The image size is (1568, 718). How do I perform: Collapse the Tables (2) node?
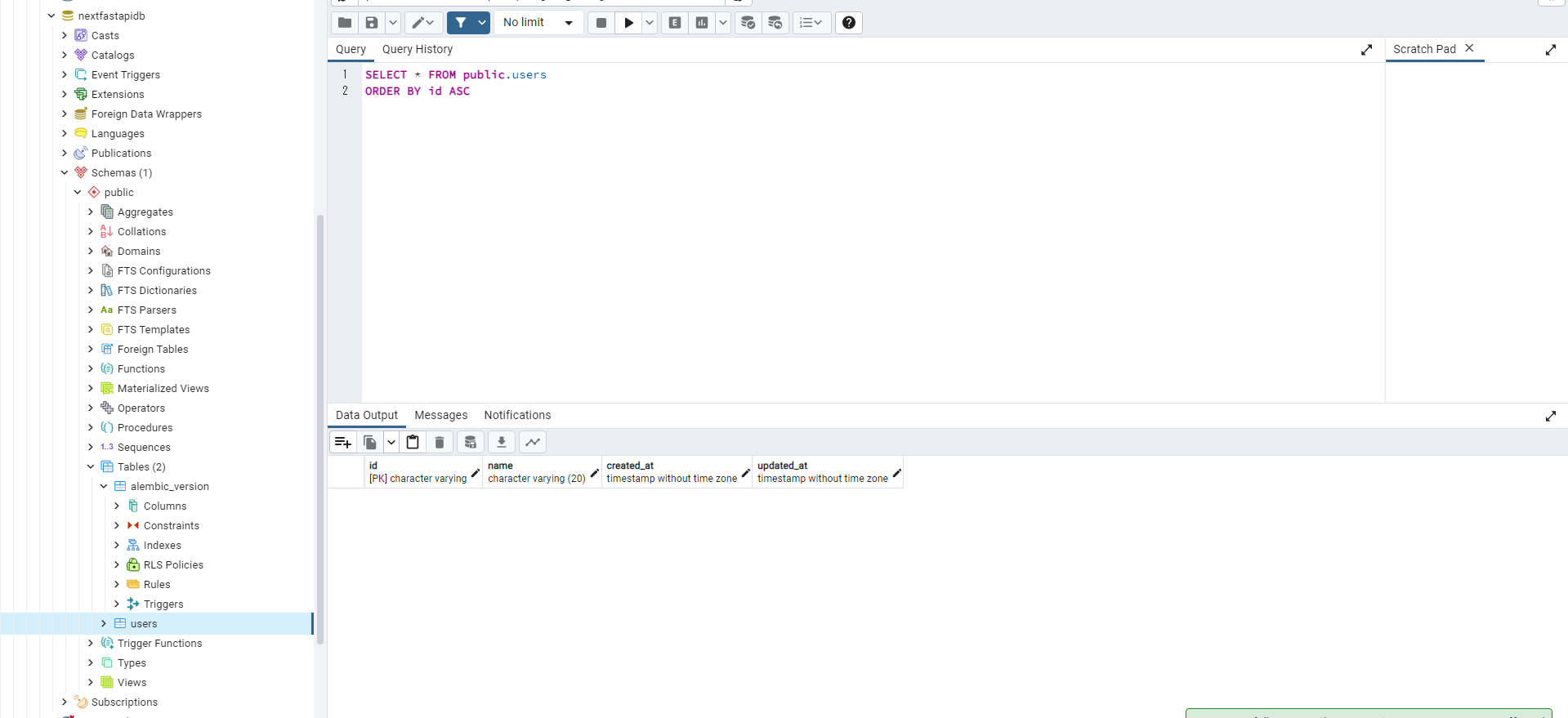point(91,466)
